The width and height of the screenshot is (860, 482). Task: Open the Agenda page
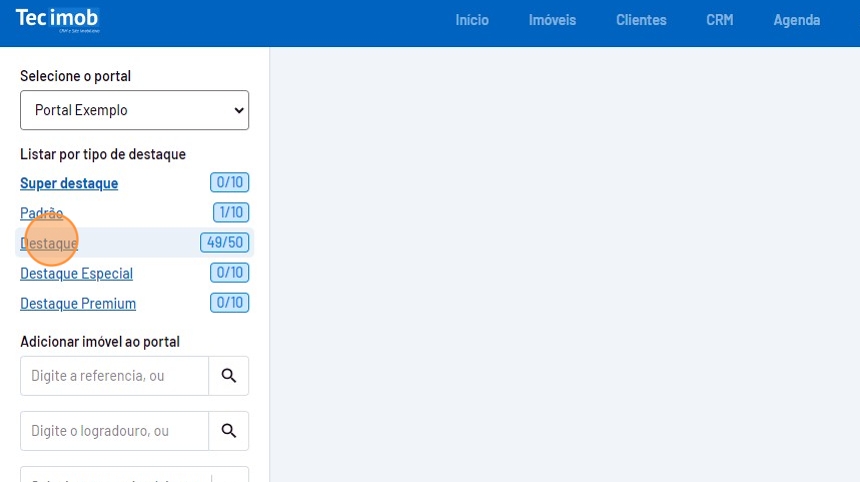(796, 20)
